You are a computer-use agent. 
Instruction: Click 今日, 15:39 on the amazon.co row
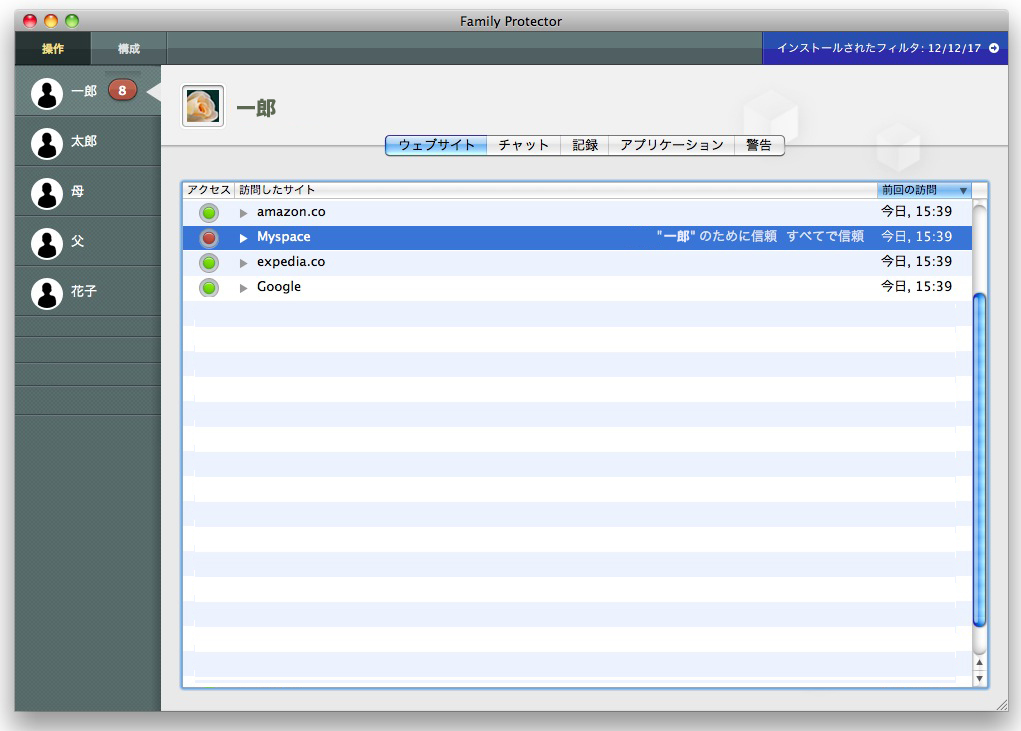916,212
